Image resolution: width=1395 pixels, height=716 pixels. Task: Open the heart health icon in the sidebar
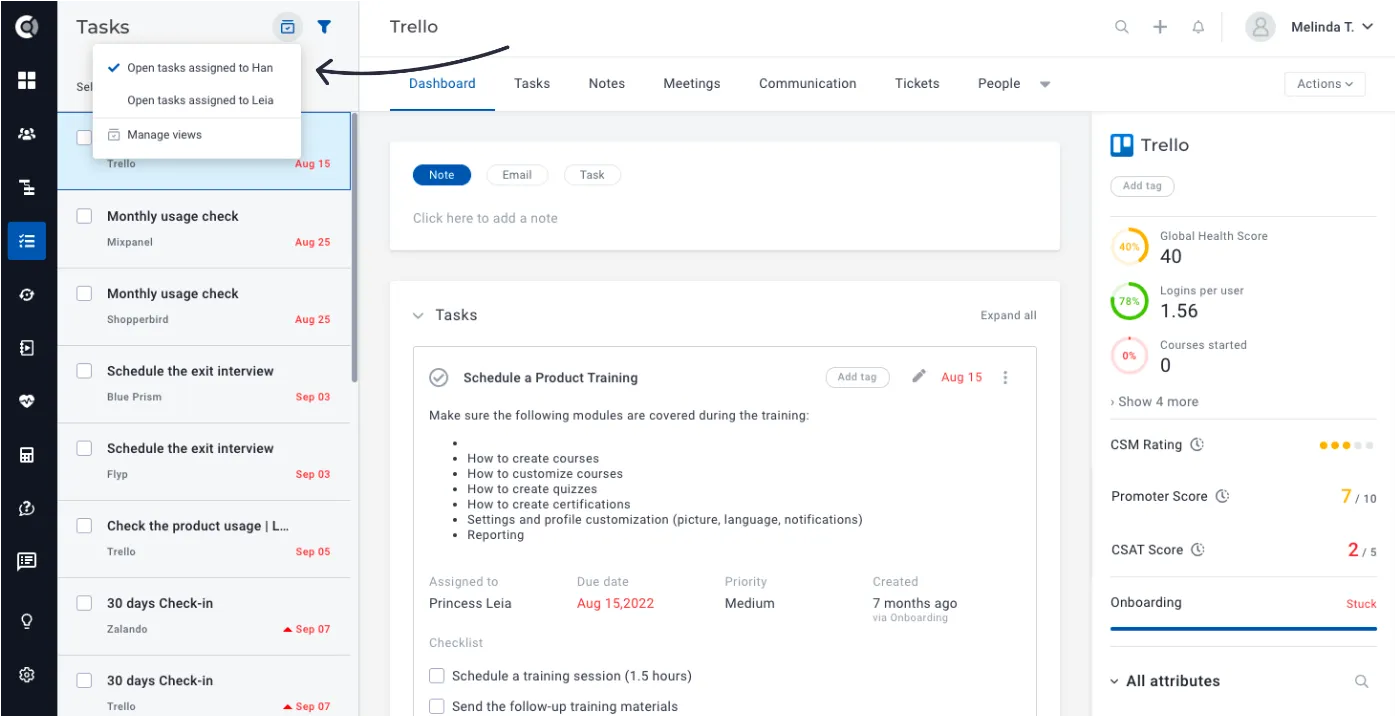pyautogui.click(x=27, y=401)
